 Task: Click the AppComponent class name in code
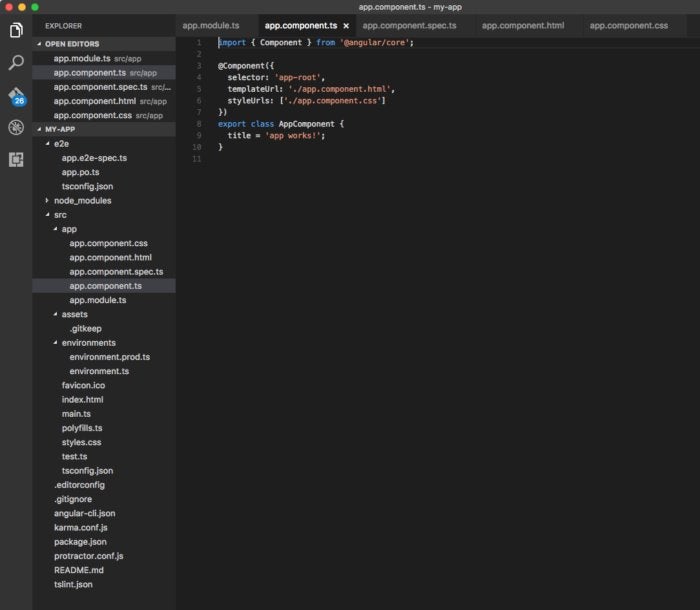(x=306, y=124)
